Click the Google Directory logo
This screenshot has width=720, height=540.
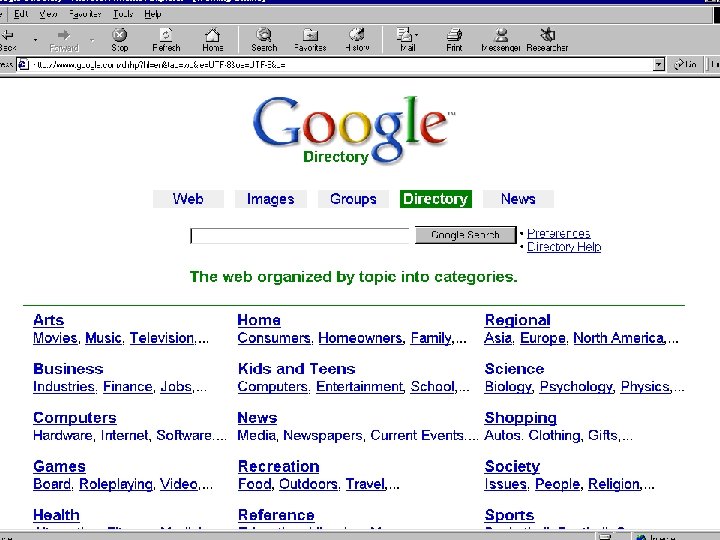[x=353, y=130]
